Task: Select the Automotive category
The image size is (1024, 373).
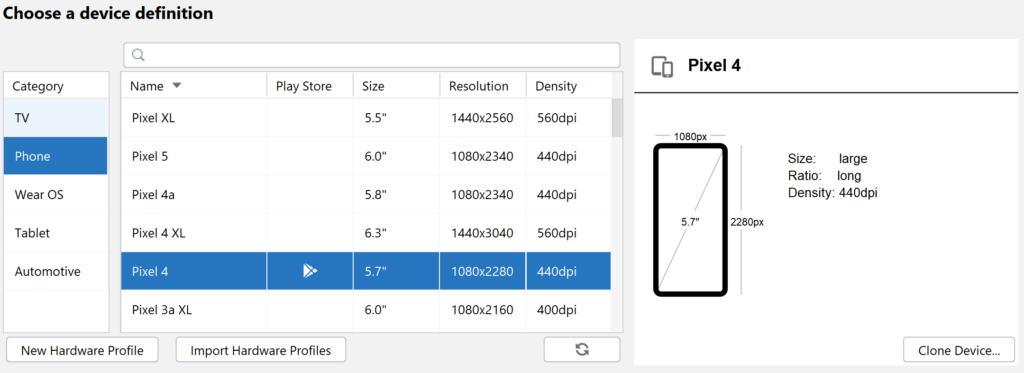Action: tap(56, 271)
